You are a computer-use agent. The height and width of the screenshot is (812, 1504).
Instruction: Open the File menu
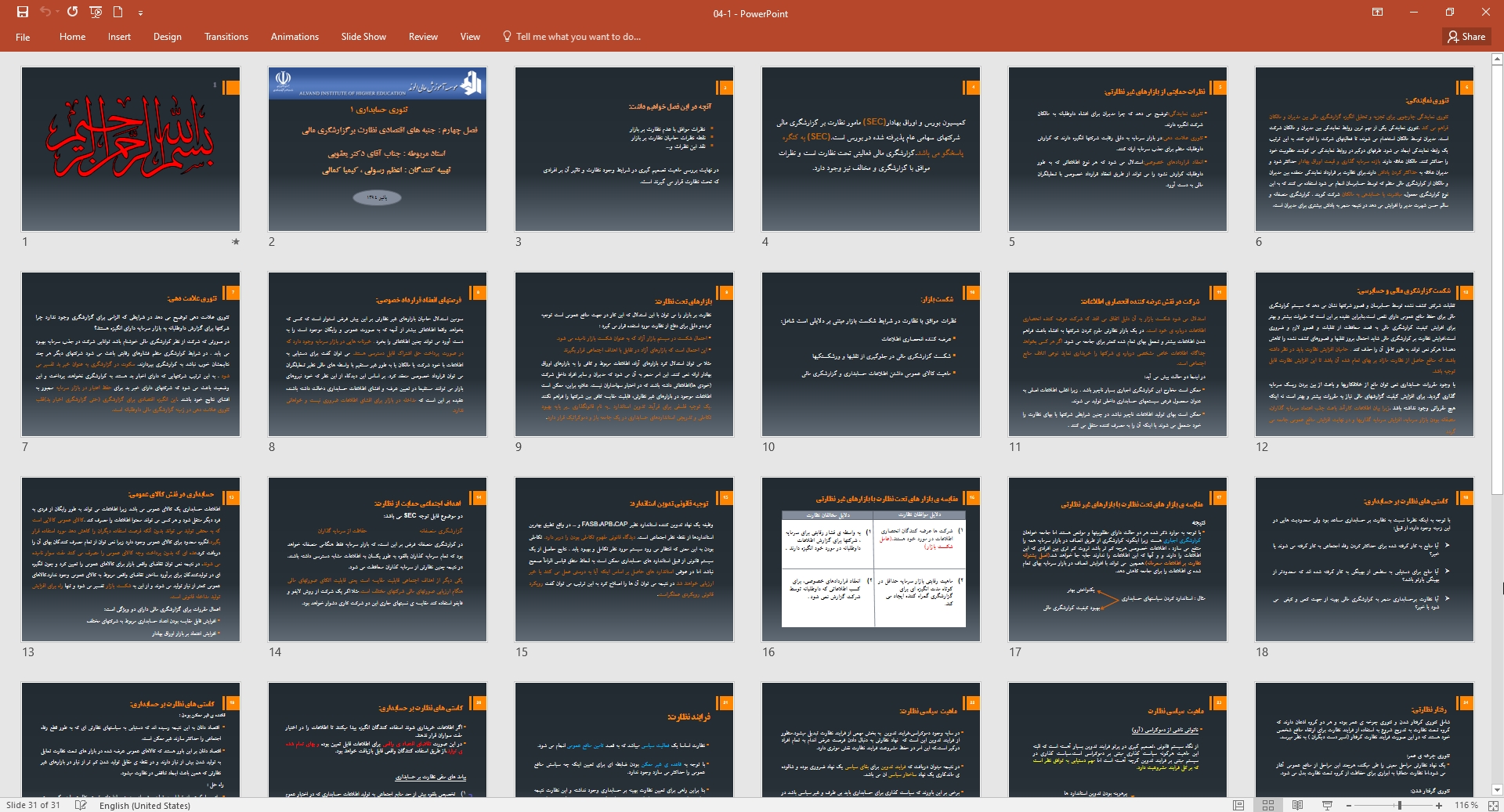(23, 37)
